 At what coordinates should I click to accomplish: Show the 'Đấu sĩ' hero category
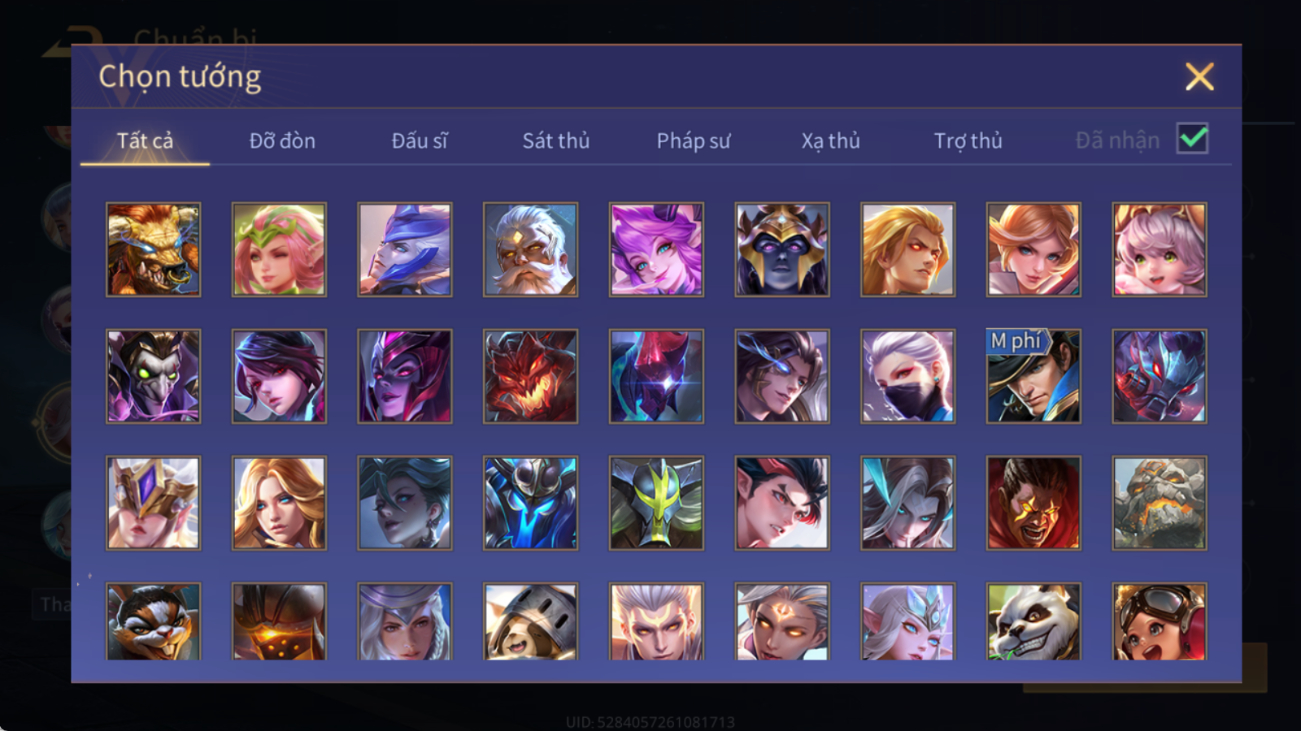(419, 141)
